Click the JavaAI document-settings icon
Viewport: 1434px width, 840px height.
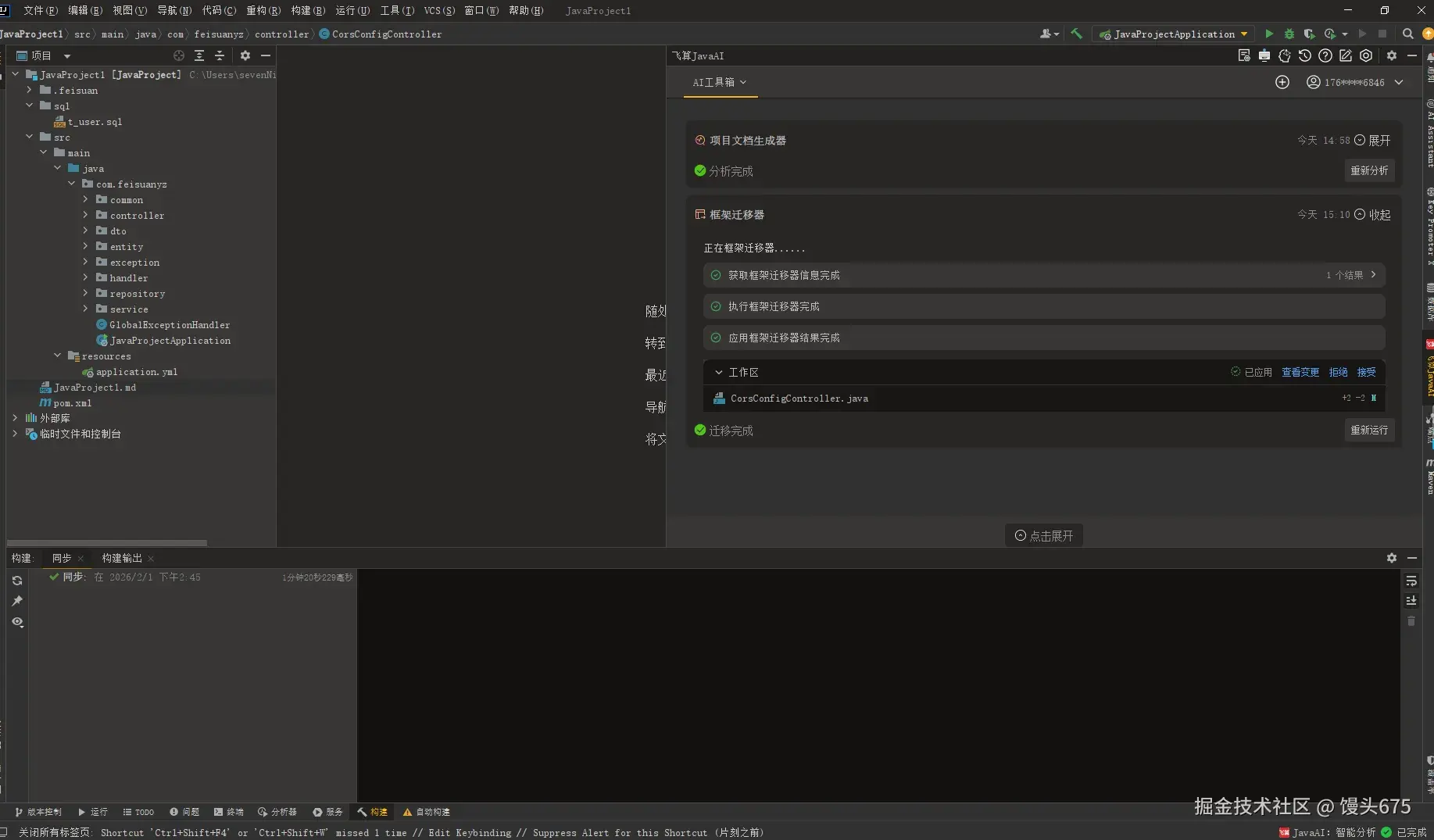pyautogui.click(x=1244, y=55)
